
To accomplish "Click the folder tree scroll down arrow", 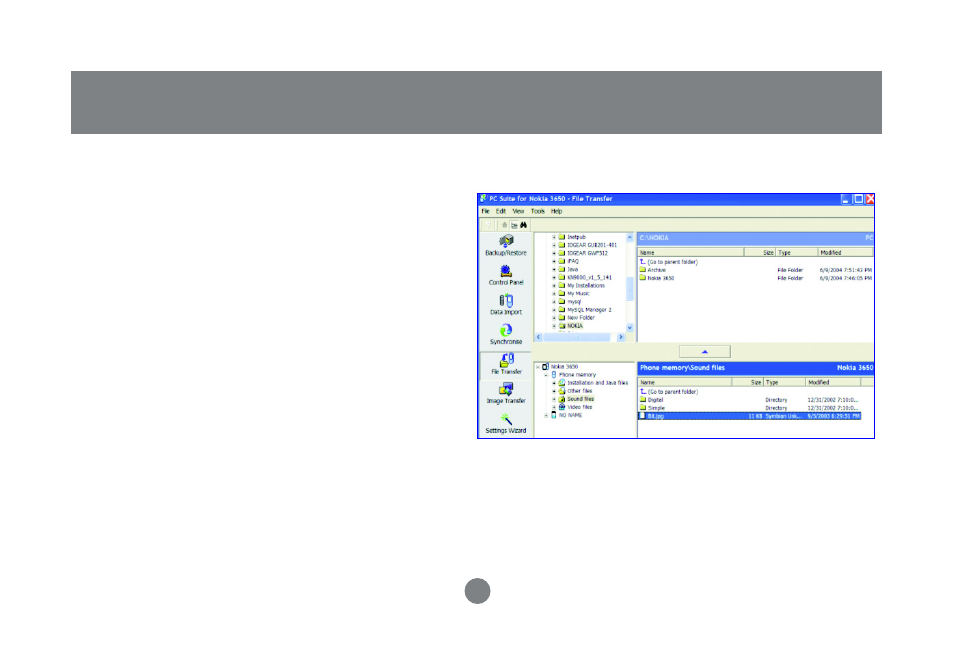I will (x=630, y=328).
